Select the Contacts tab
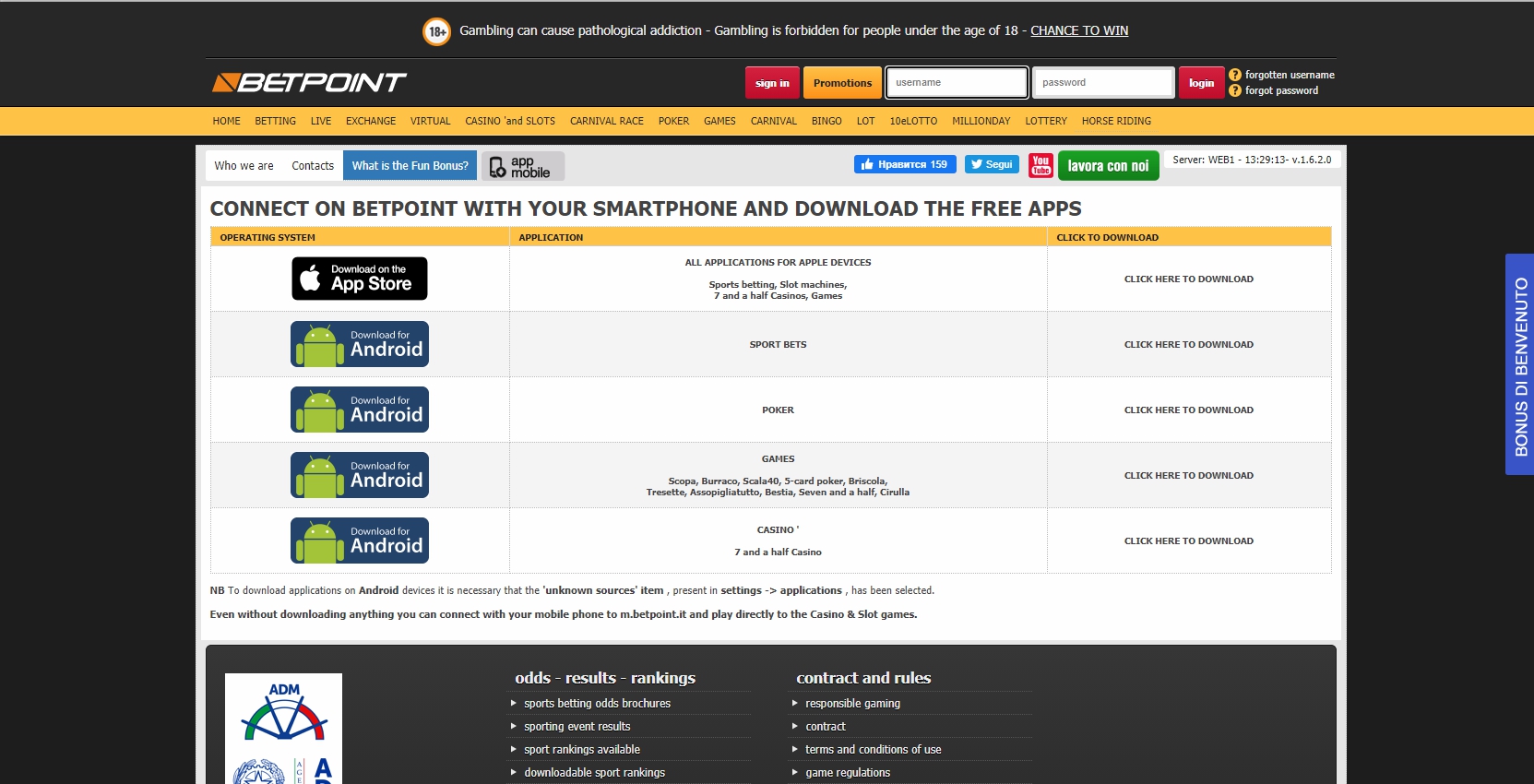This screenshot has height=784, width=1534. coord(313,166)
